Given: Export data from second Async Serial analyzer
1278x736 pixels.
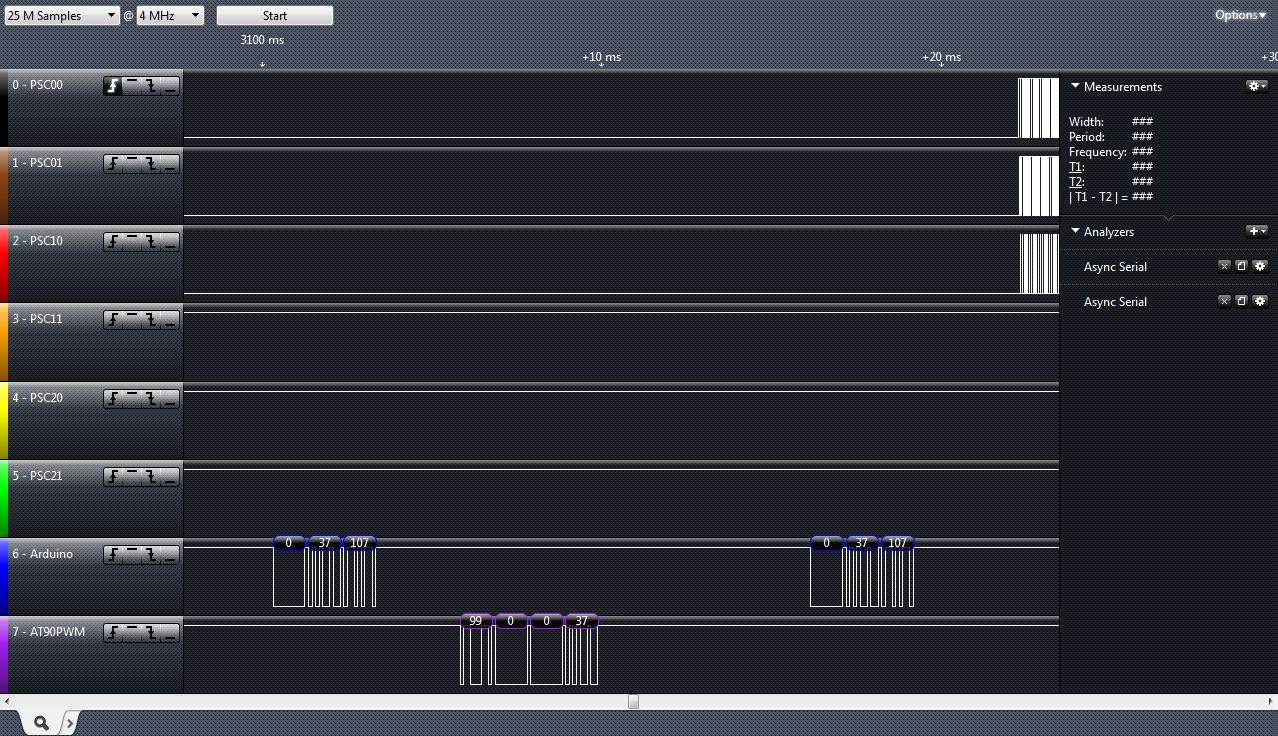Looking at the screenshot, I should [1241, 302].
